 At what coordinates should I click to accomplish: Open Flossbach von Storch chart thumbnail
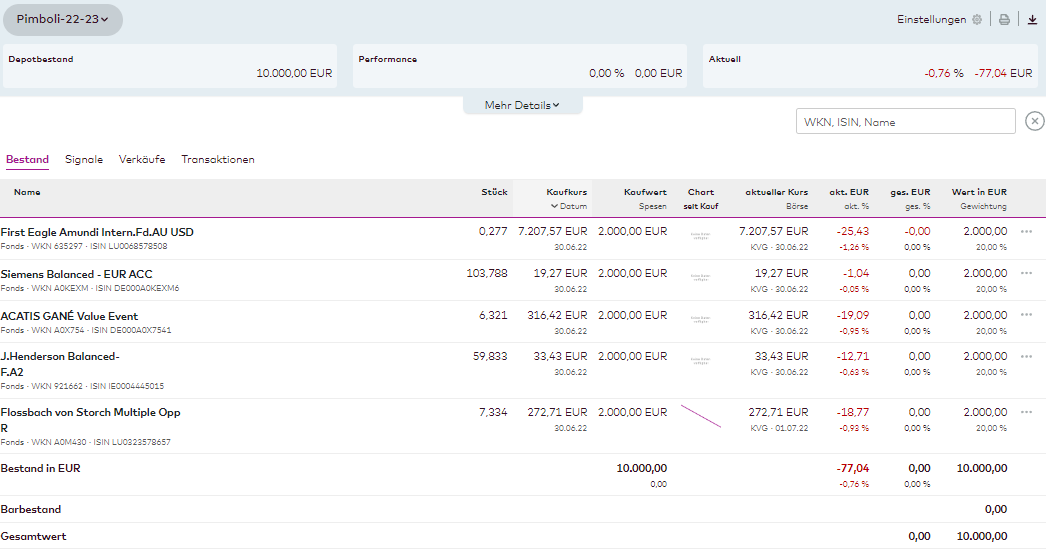tap(700, 416)
